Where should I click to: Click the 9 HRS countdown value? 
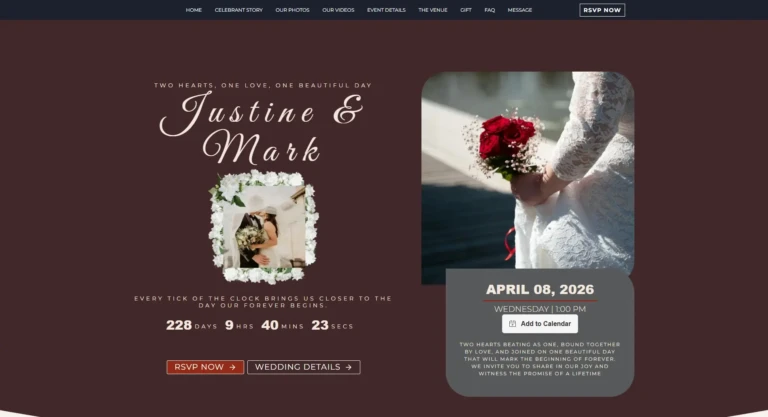(x=239, y=325)
